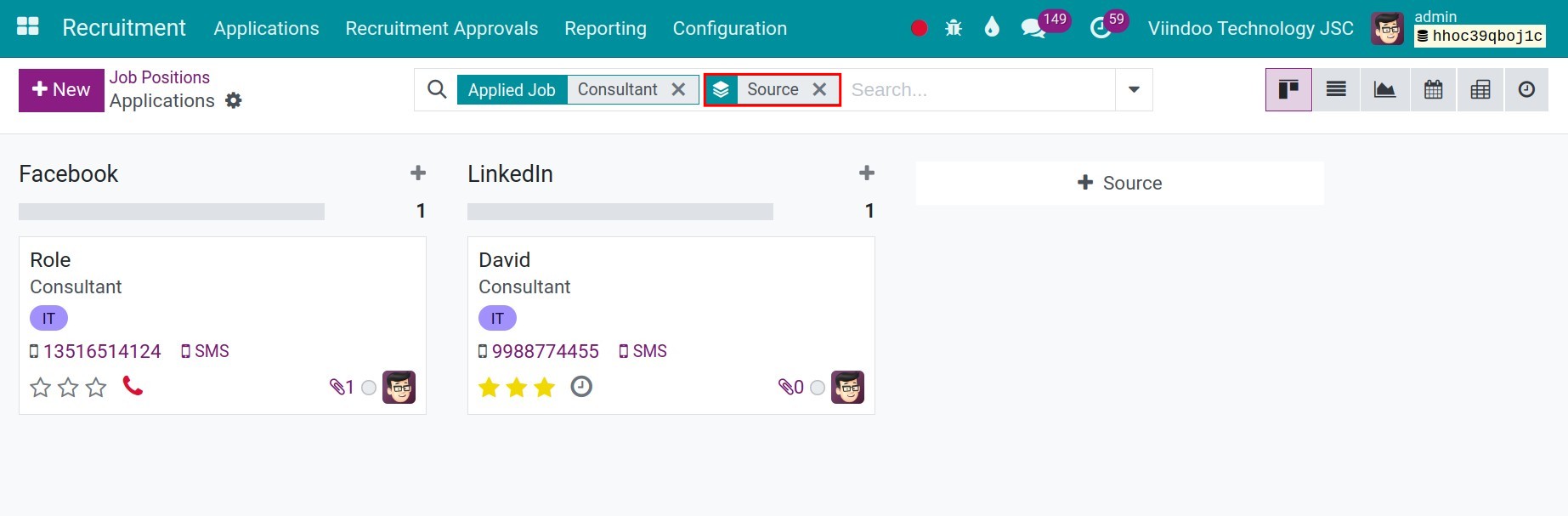Open attachments paperclip on Role card
Image resolution: width=1568 pixels, height=516 pixels.
(x=342, y=388)
